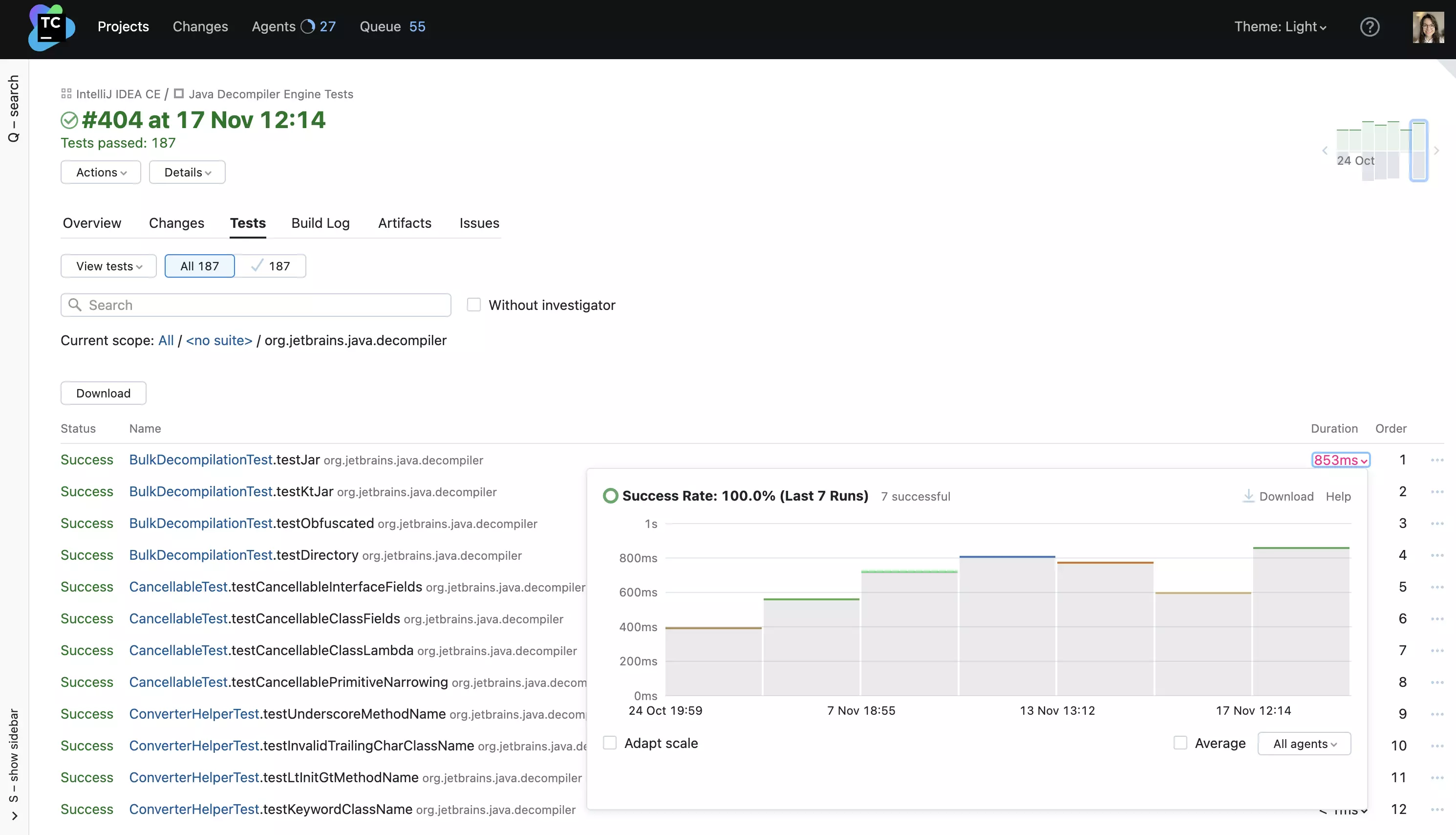
Task: Click the 17 Nov 12:14 bar in the duration chart
Action: pos(1301,622)
